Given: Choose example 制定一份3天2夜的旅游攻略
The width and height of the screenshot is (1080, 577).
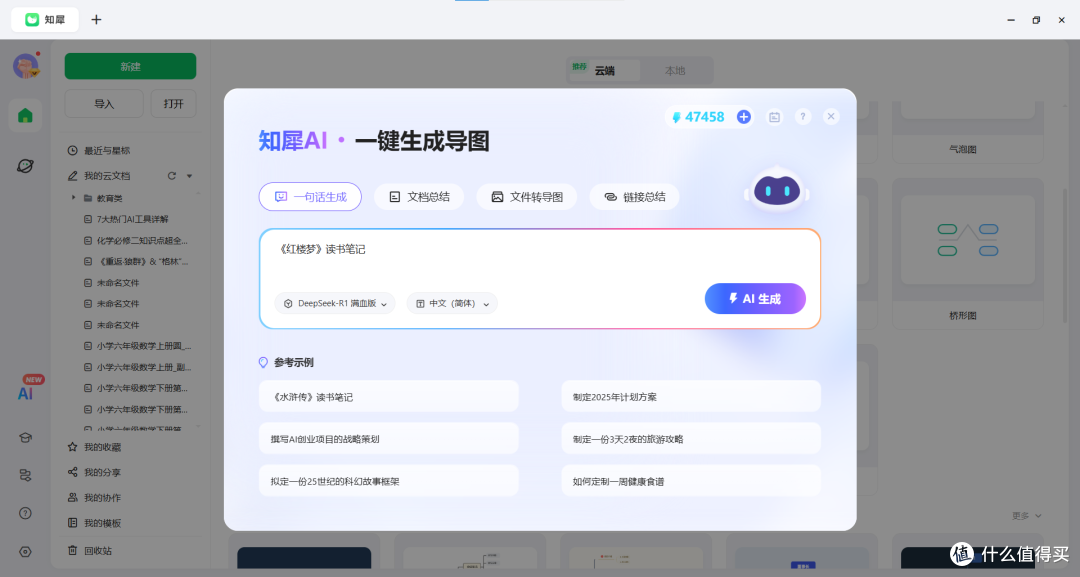Looking at the screenshot, I should point(691,439).
